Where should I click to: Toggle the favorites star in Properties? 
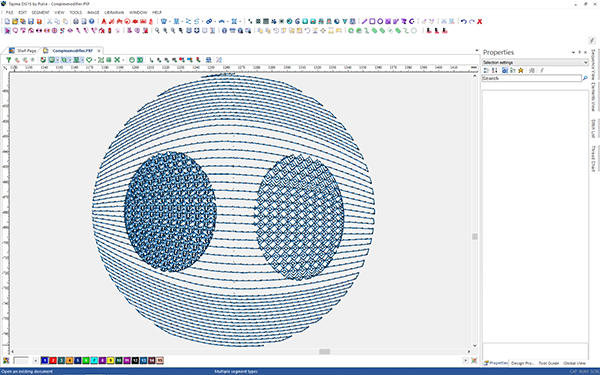[521, 70]
